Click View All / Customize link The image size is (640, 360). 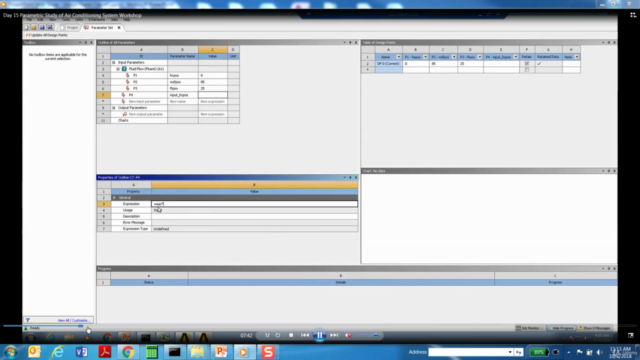coord(73,320)
